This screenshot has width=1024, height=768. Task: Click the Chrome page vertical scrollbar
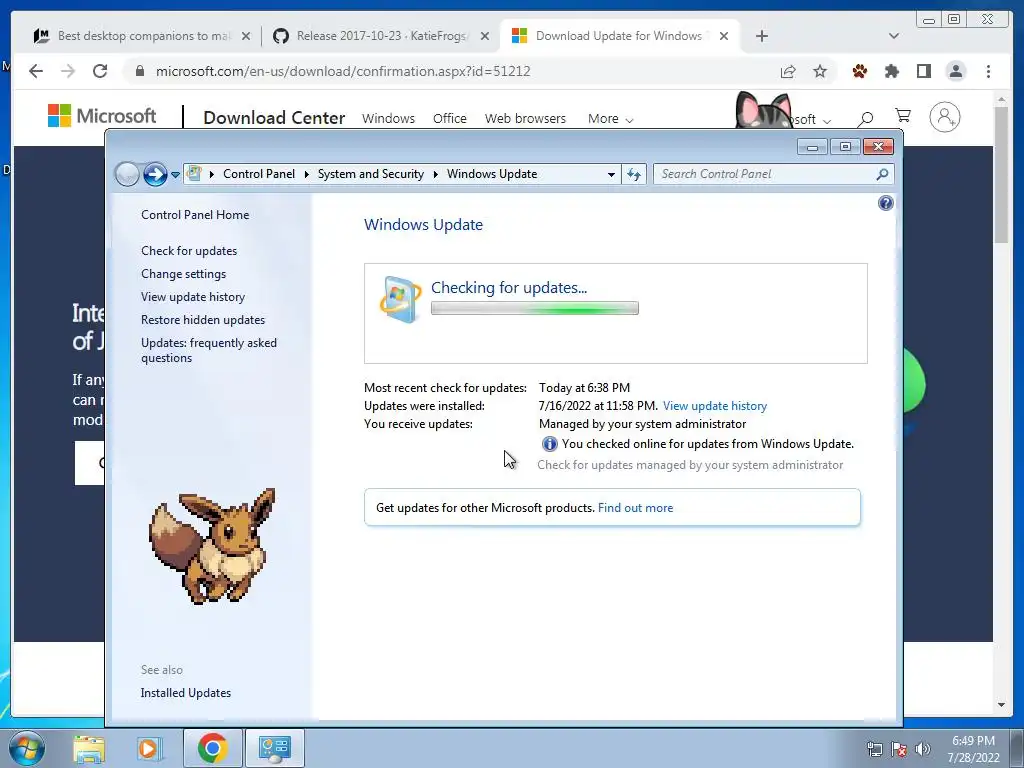(1001, 176)
